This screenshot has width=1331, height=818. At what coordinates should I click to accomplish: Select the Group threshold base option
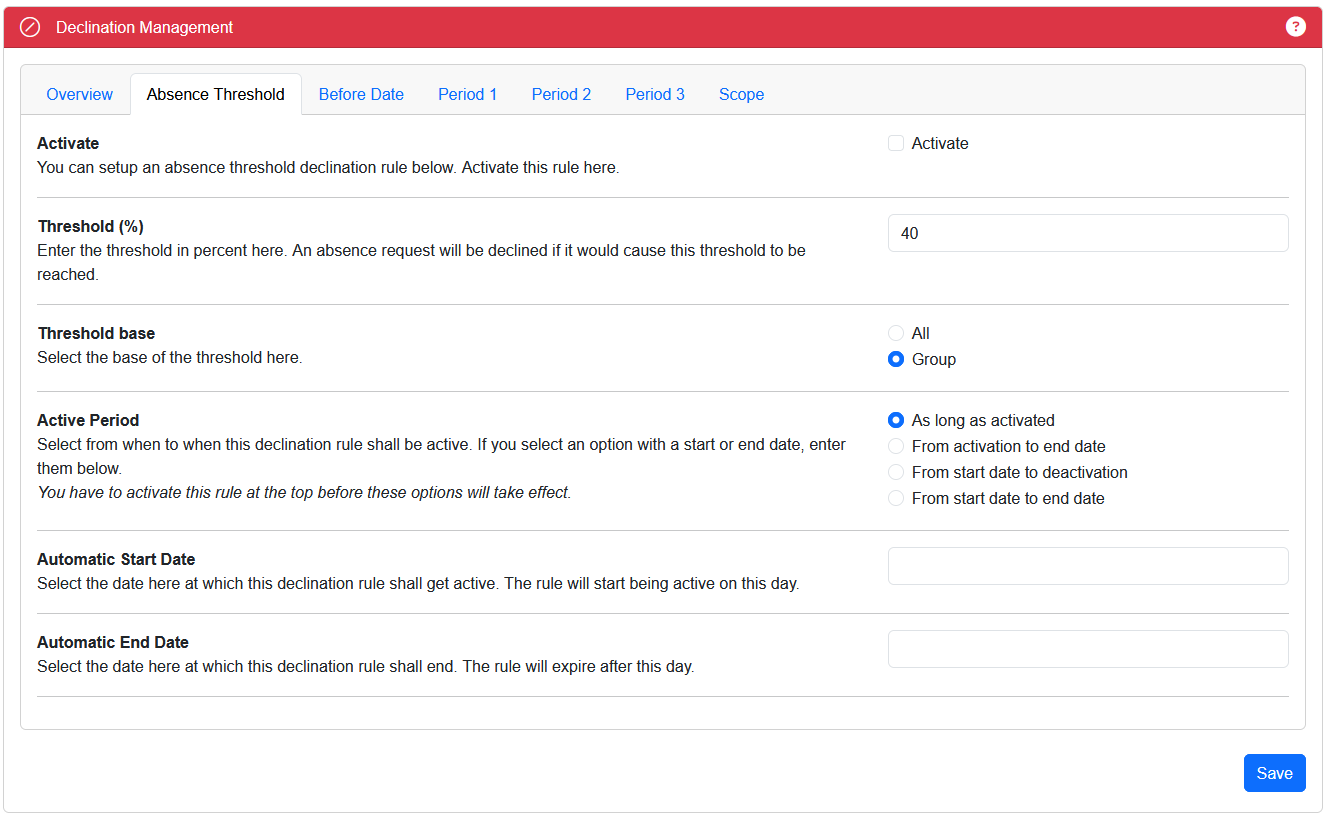(896, 359)
